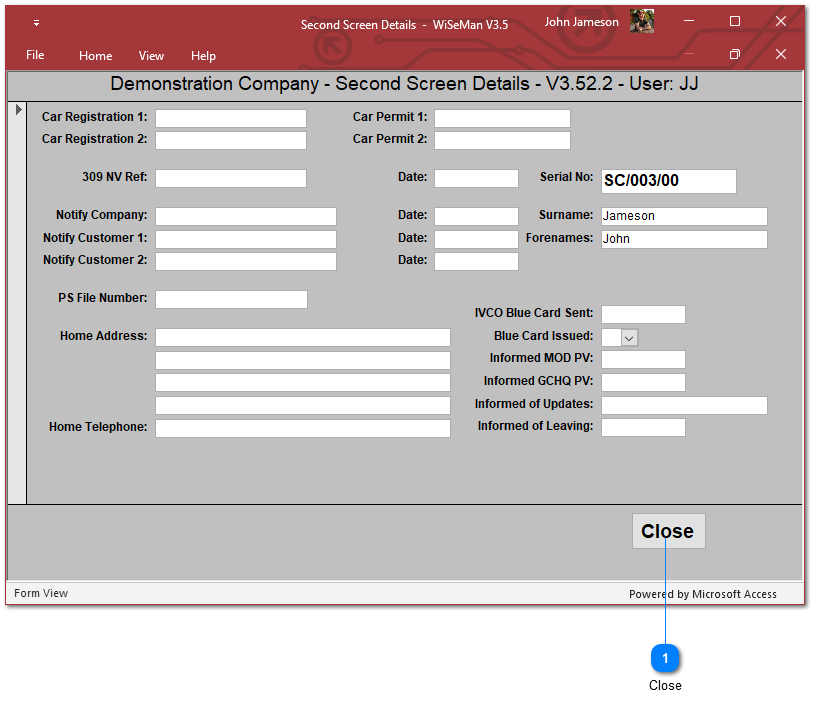Open the View tab
This screenshot has height=709, width=814.
click(x=151, y=56)
